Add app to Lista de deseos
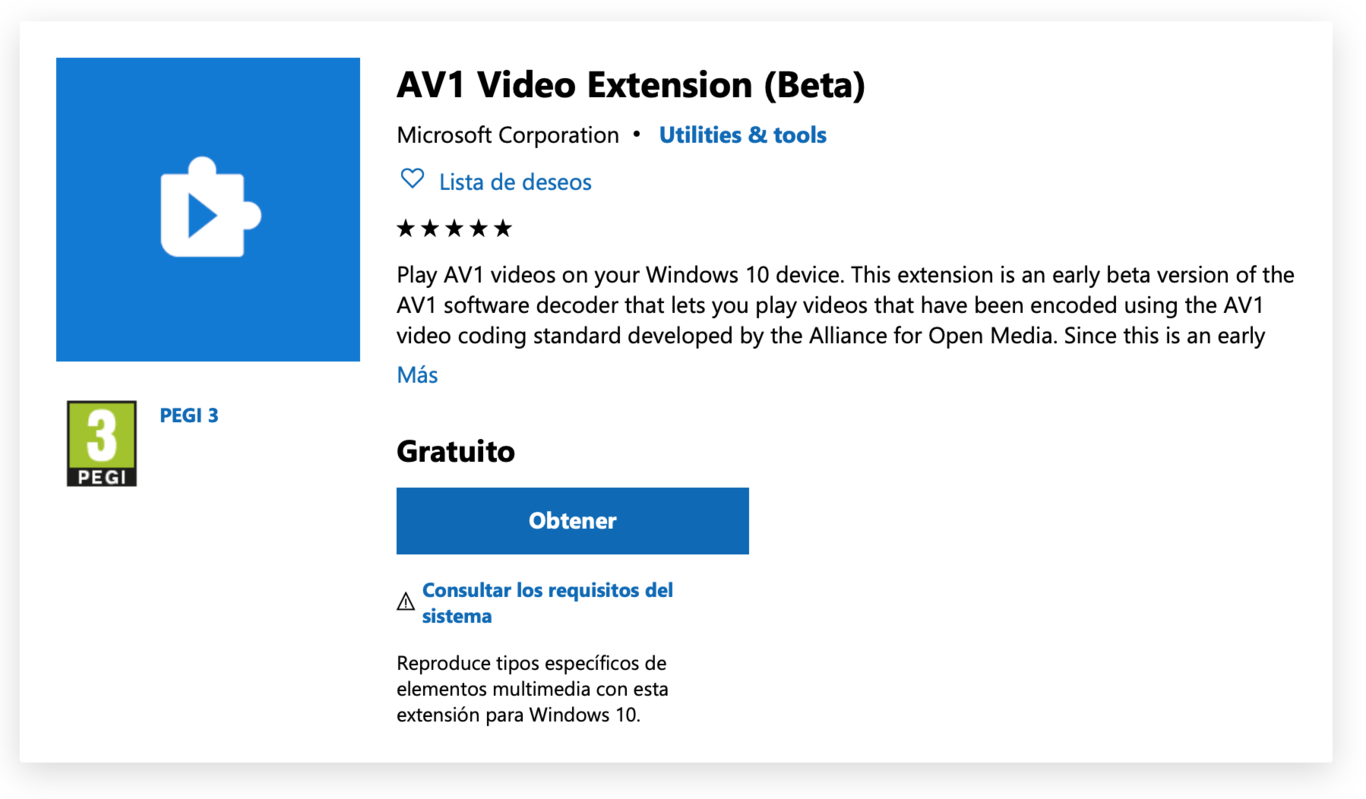Image resolution: width=1366 pixels, height=799 pixels. click(x=515, y=181)
